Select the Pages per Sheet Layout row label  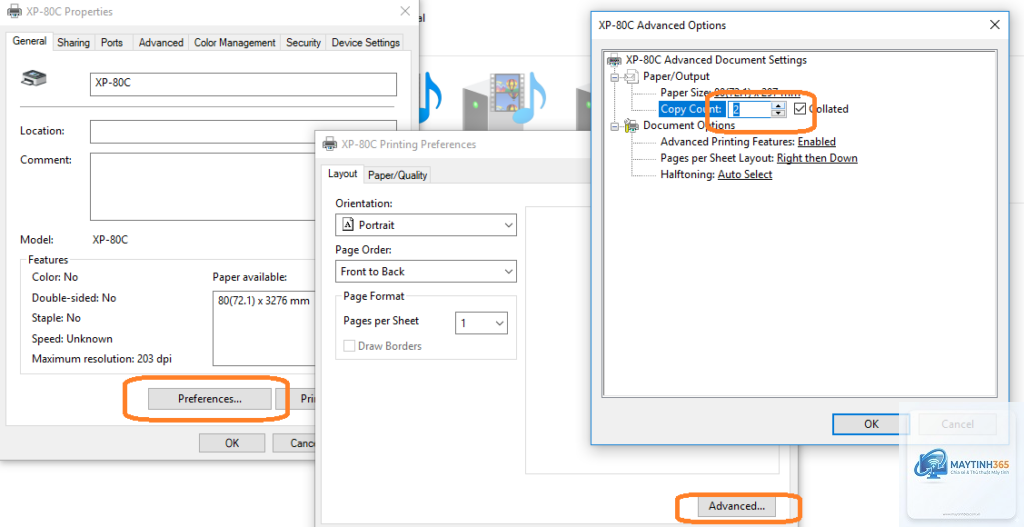(x=717, y=158)
